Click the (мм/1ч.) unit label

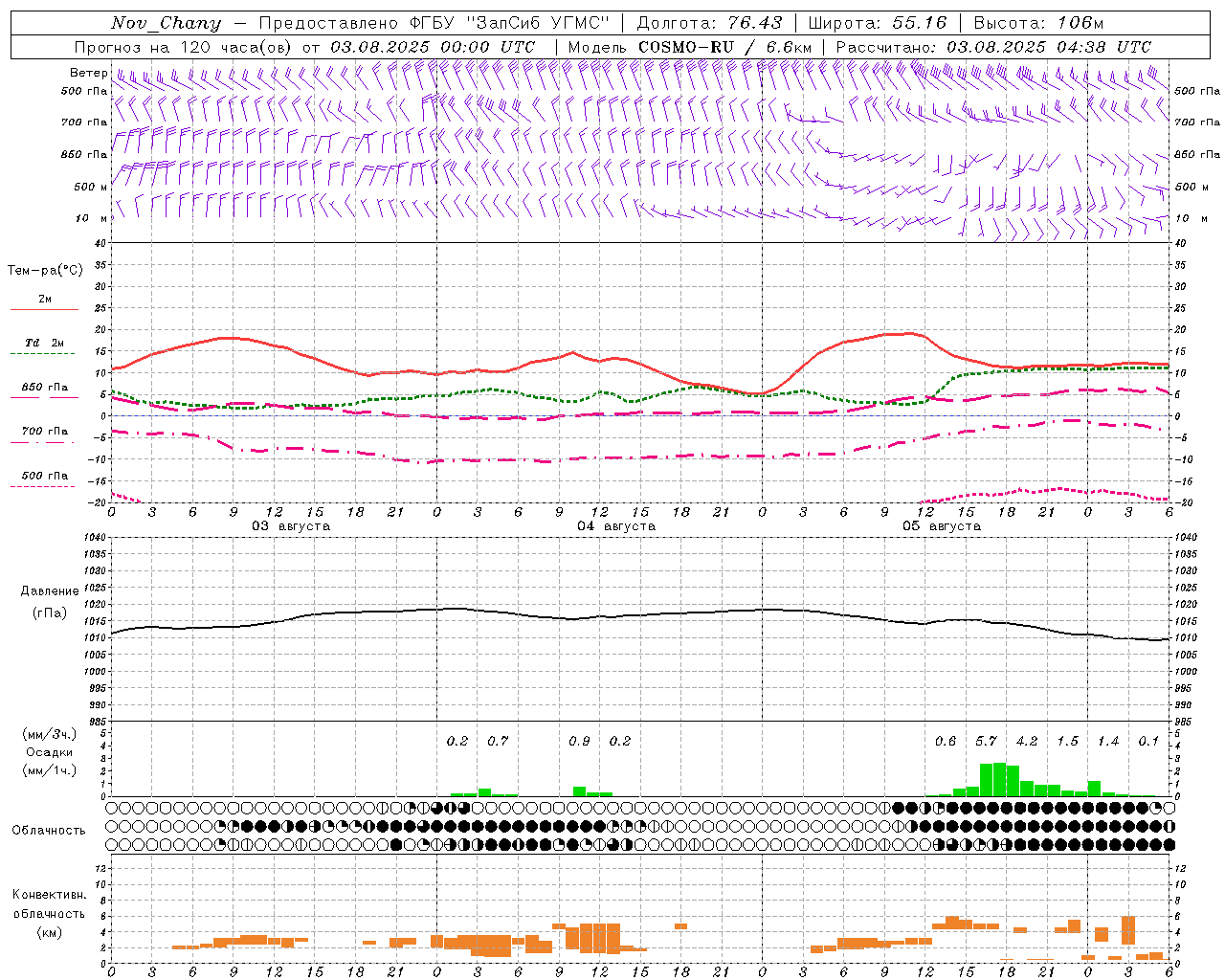(50, 770)
